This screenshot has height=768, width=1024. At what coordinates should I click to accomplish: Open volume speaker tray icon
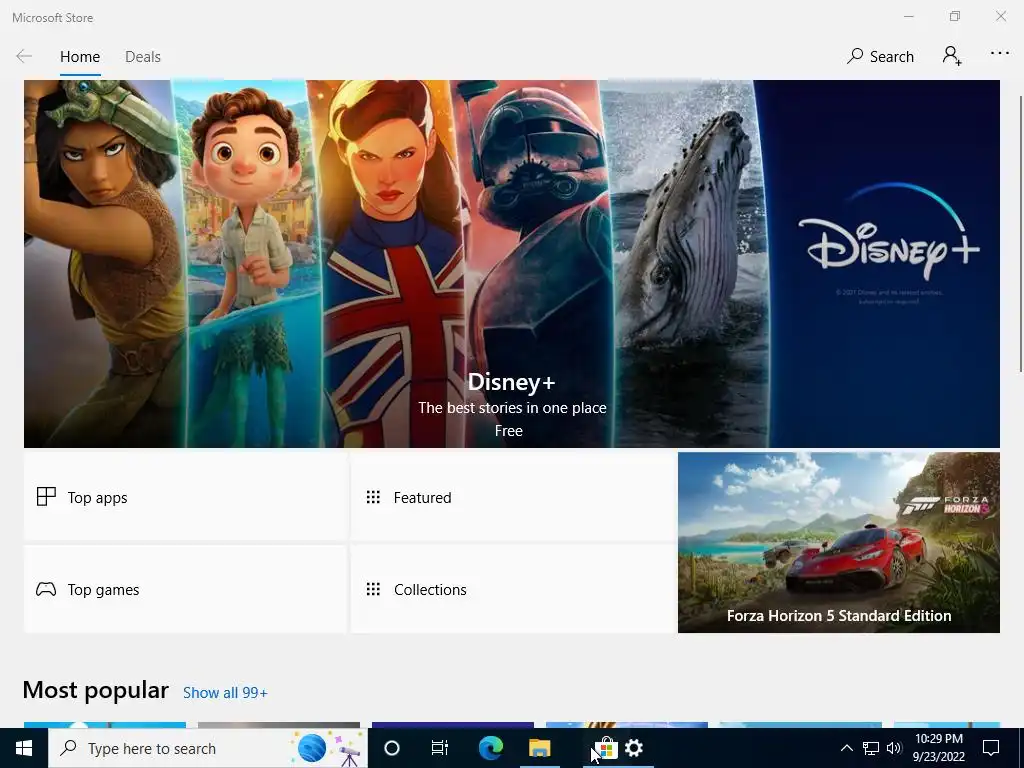tap(894, 748)
